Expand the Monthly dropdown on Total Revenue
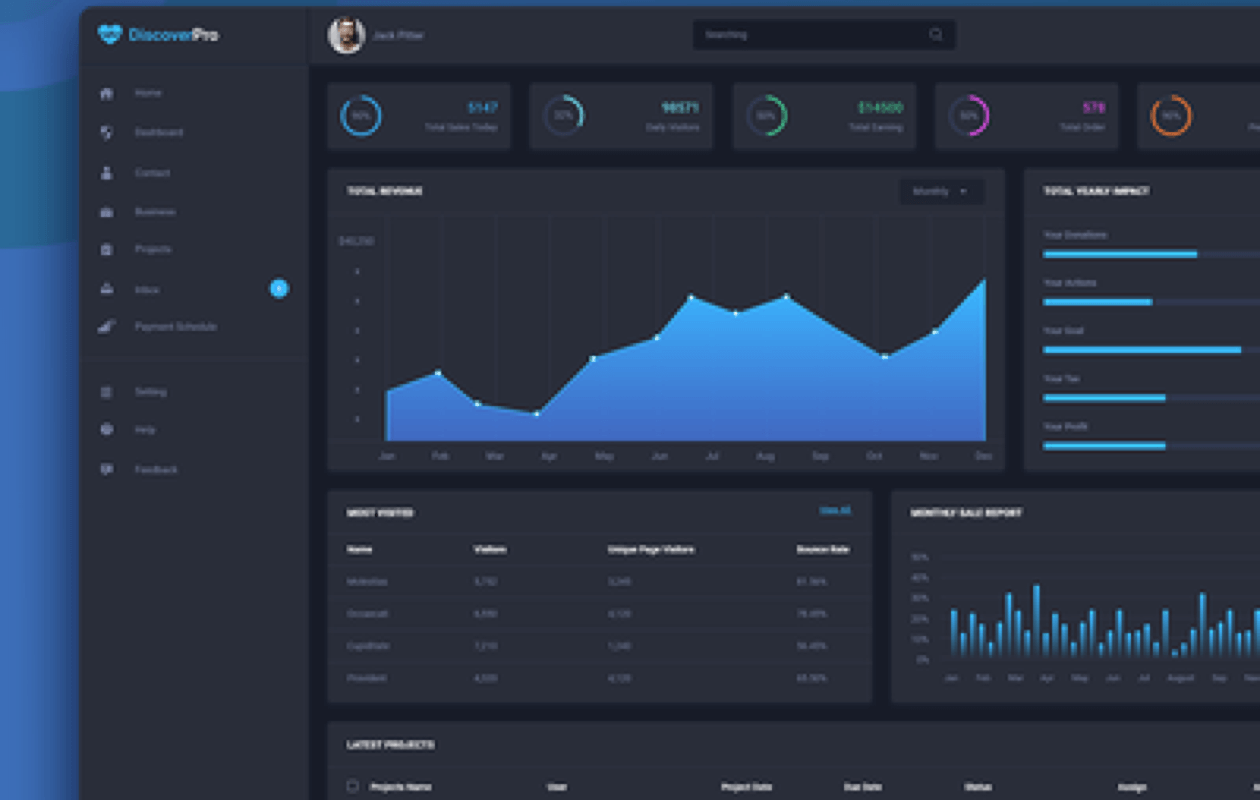The height and width of the screenshot is (800, 1260). point(941,191)
